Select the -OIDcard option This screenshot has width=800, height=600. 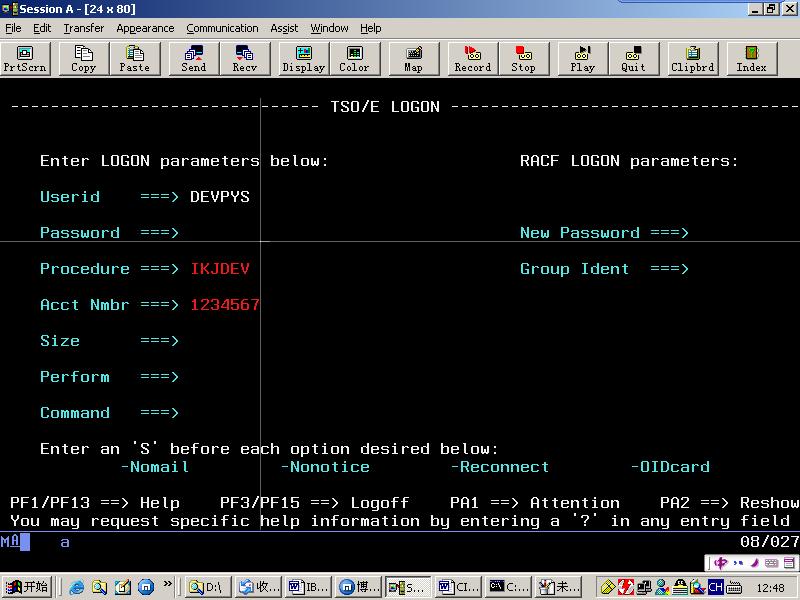670,467
